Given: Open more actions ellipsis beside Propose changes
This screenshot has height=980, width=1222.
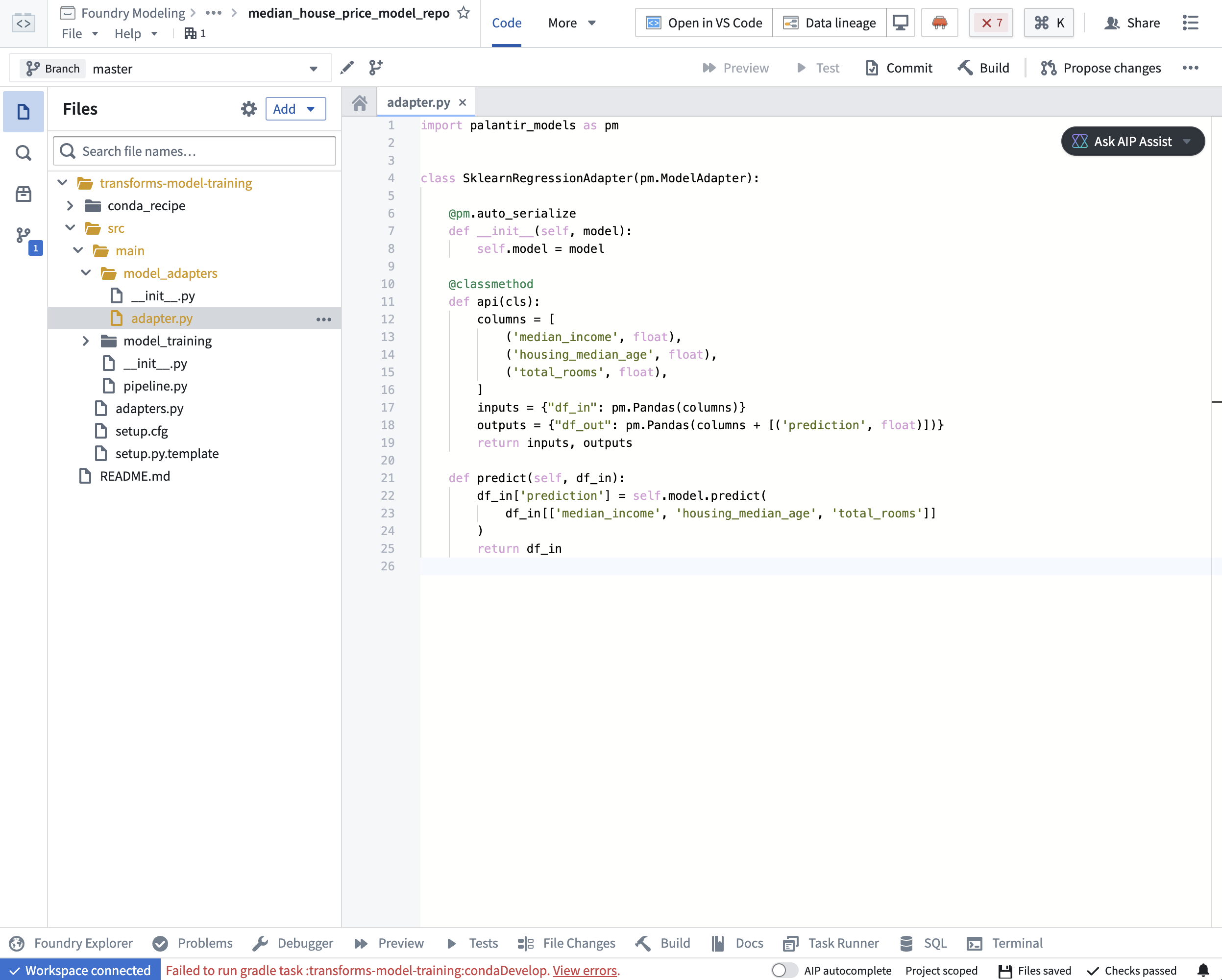Looking at the screenshot, I should coord(1190,68).
